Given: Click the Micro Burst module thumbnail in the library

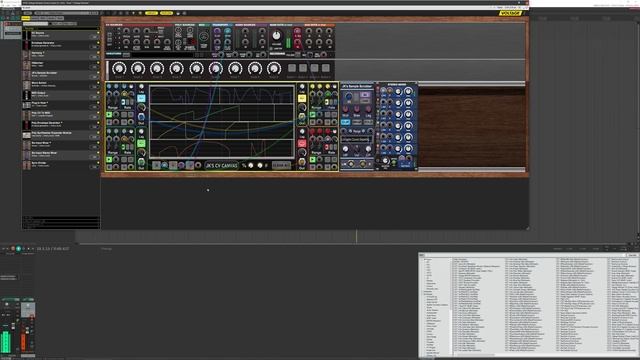Looking at the screenshot, I should pyautogui.click(x=27, y=84).
